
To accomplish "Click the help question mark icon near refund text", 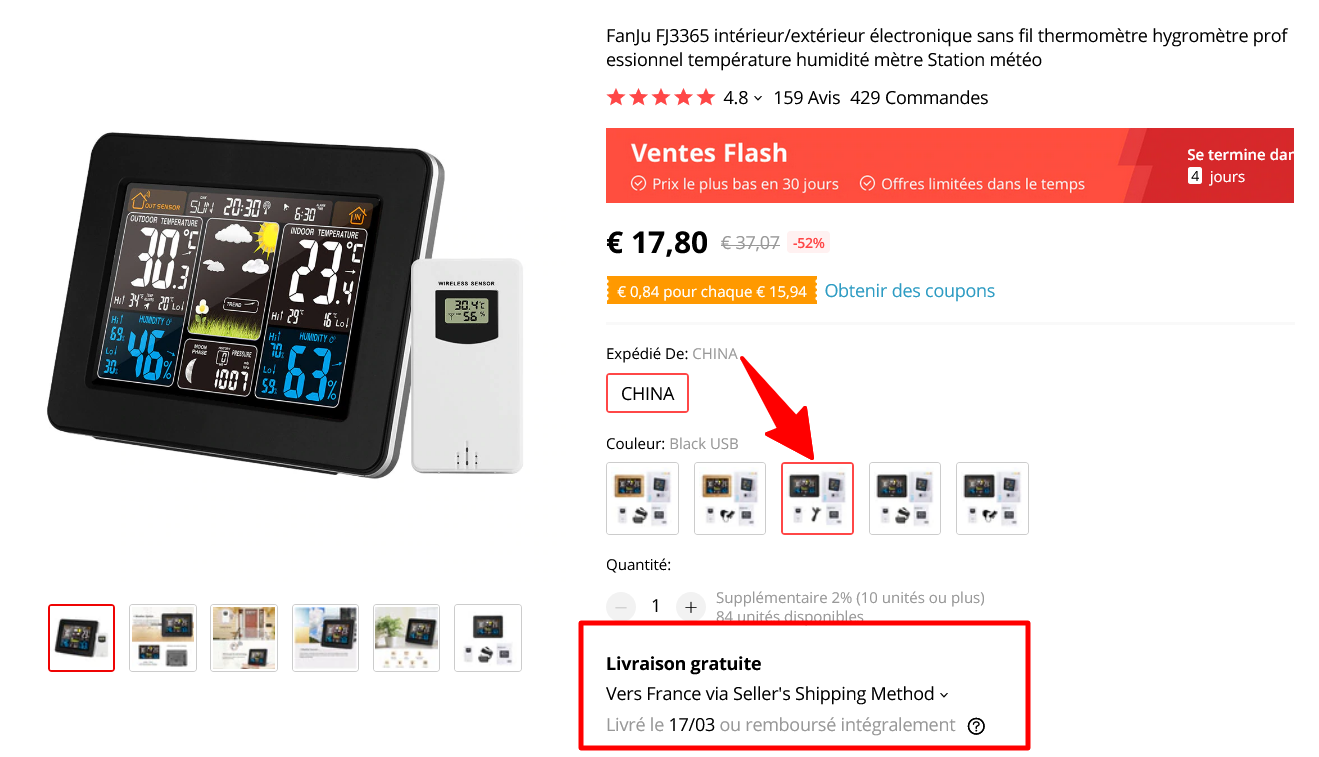I will (977, 726).
